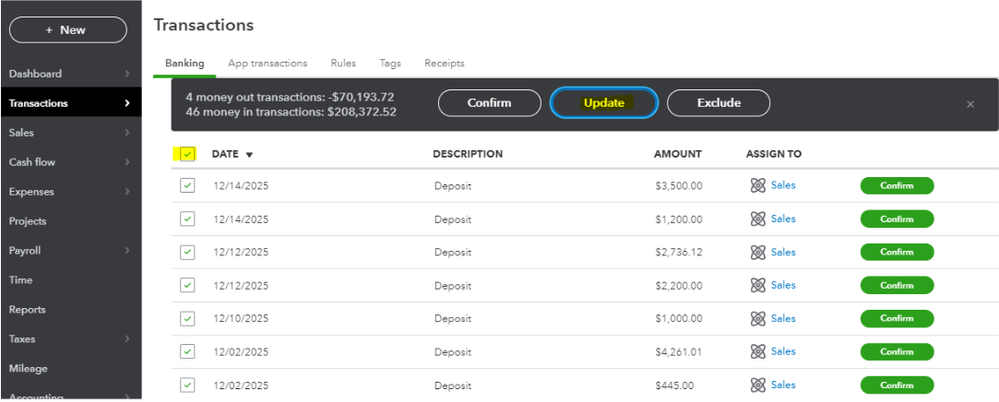Viewport: 999px width, 402px height.
Task: Open the Receipts tab
Action: click(x=444, y=63)
